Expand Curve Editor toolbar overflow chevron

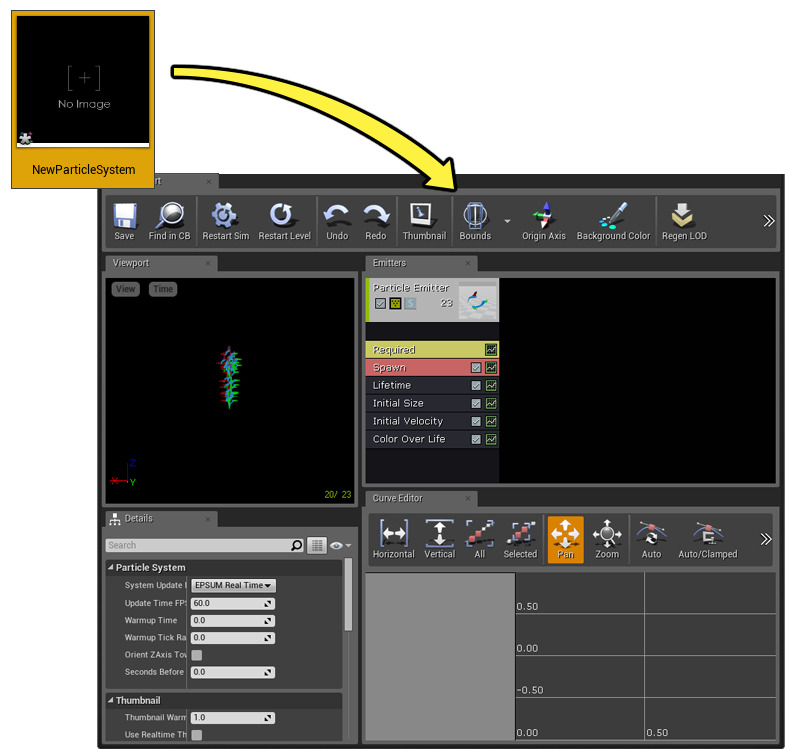[765, 539]
